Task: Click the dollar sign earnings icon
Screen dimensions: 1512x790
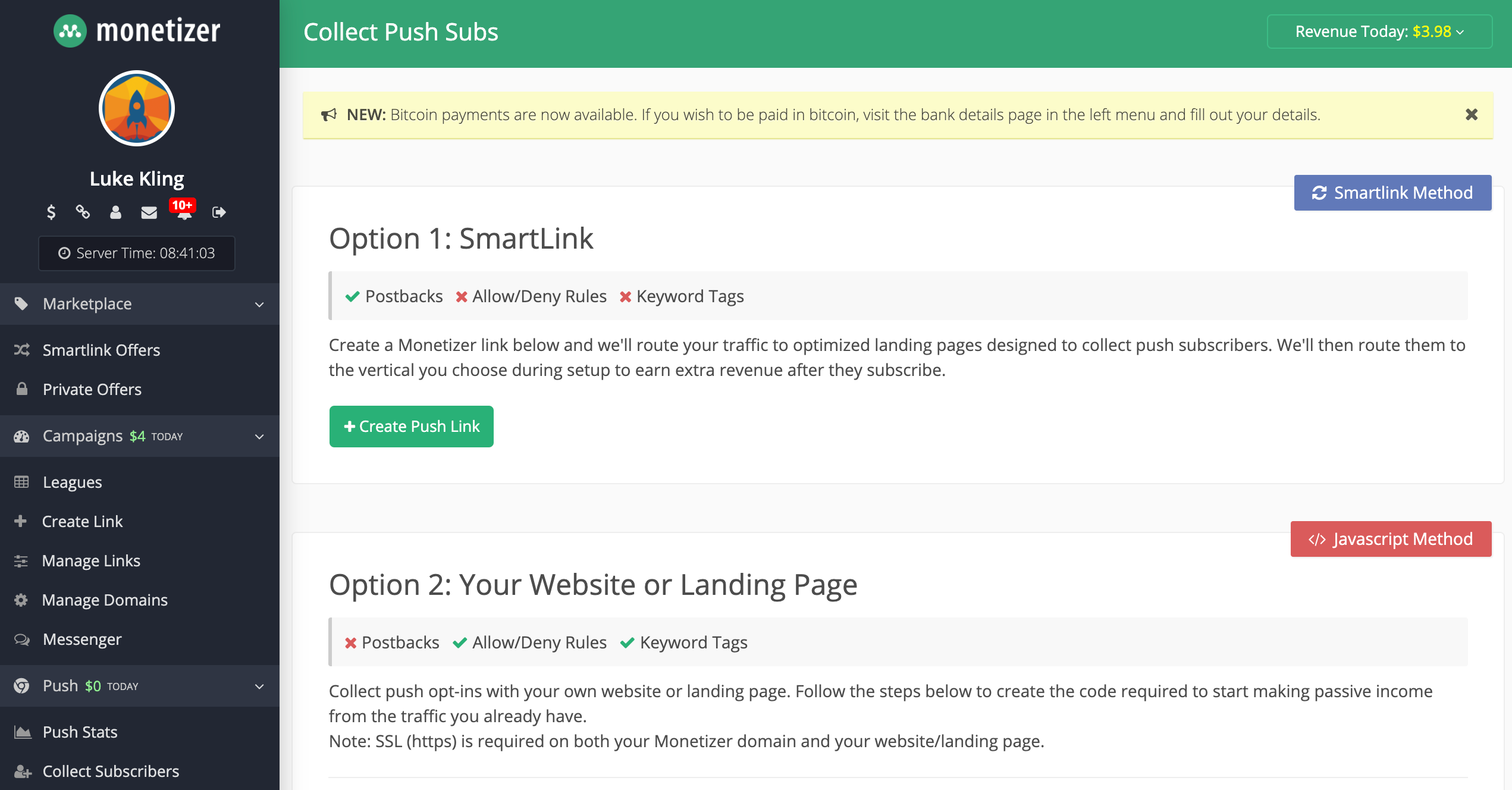Action: click(51, 212)
